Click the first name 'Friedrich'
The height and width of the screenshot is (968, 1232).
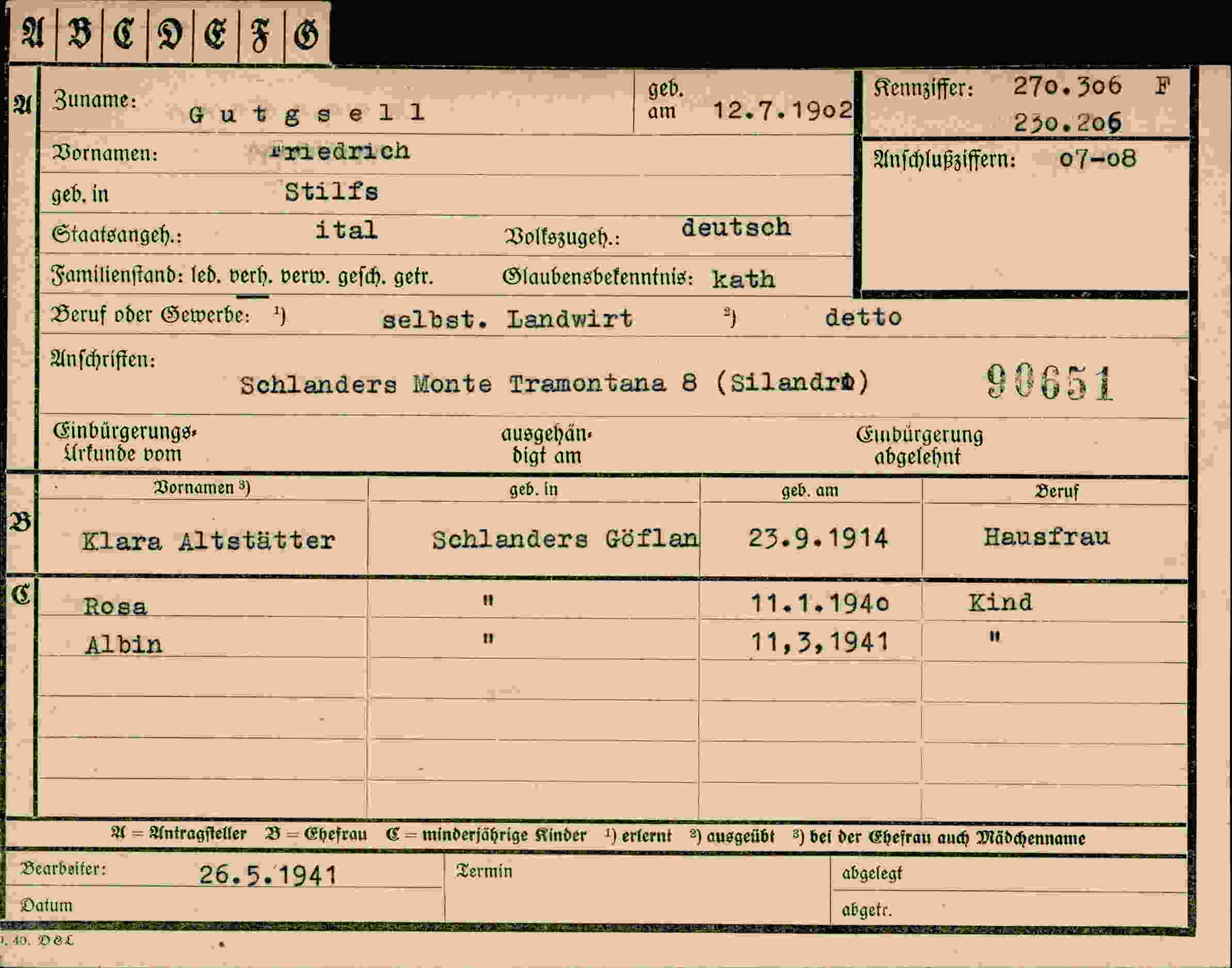pos(339,151)
